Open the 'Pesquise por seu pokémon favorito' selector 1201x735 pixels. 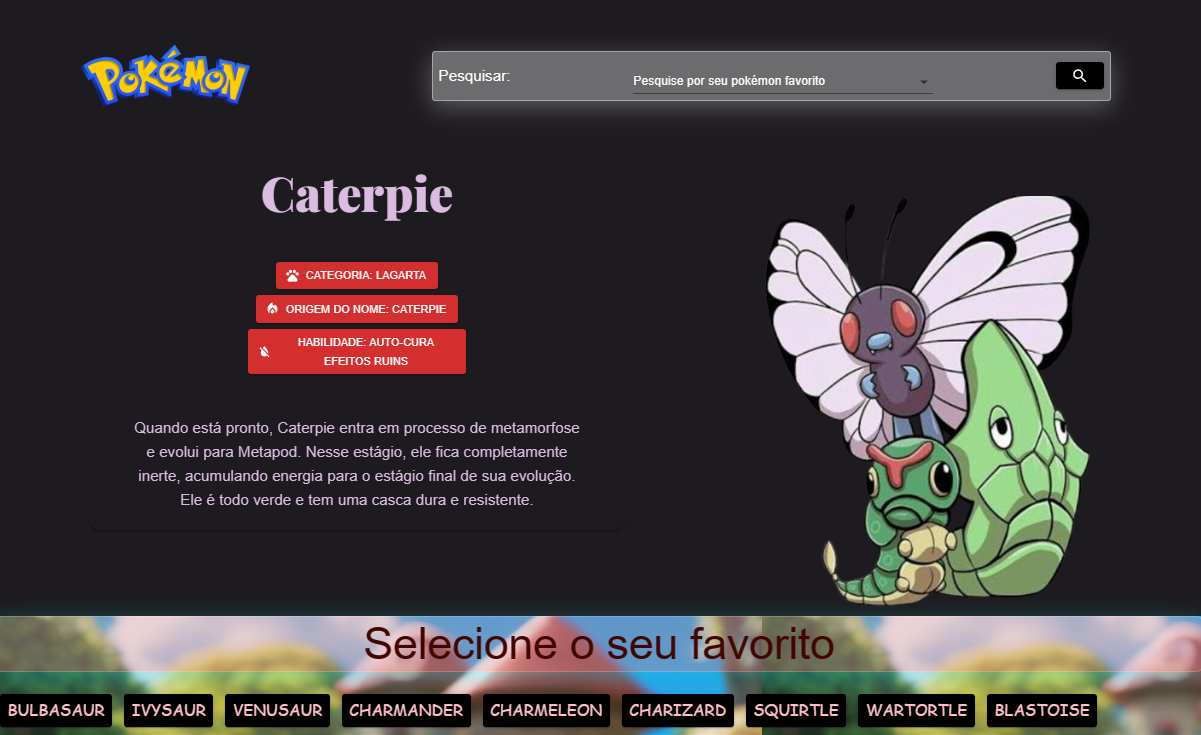click(x=781, y=80)
